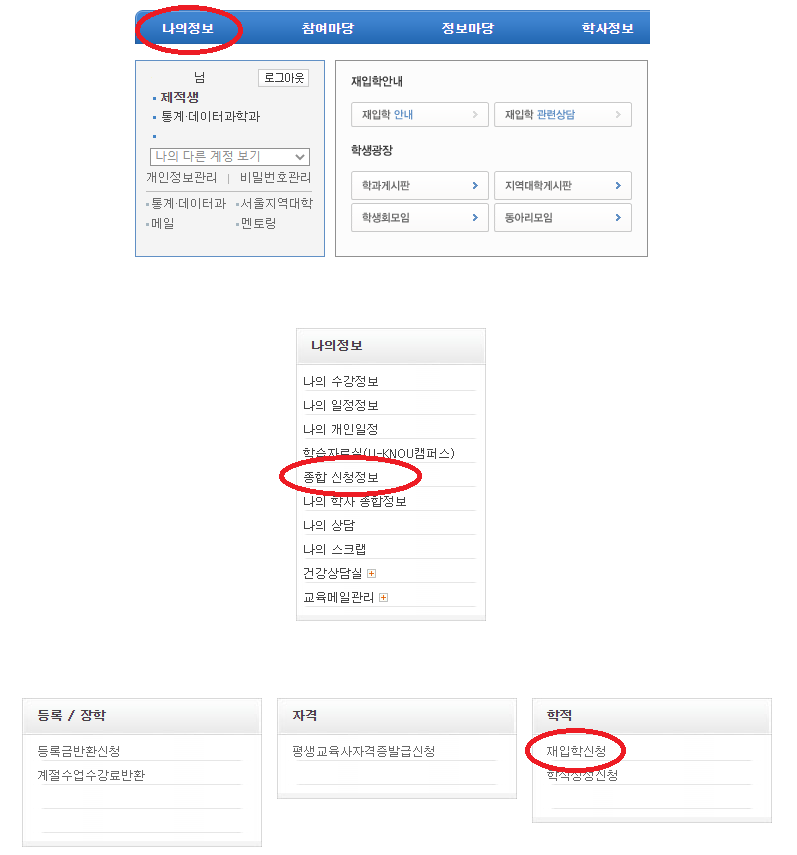Screen dimensions: 797x855
Task: Select 종합 신청정보 in sidebar
Action: (341, 477)
